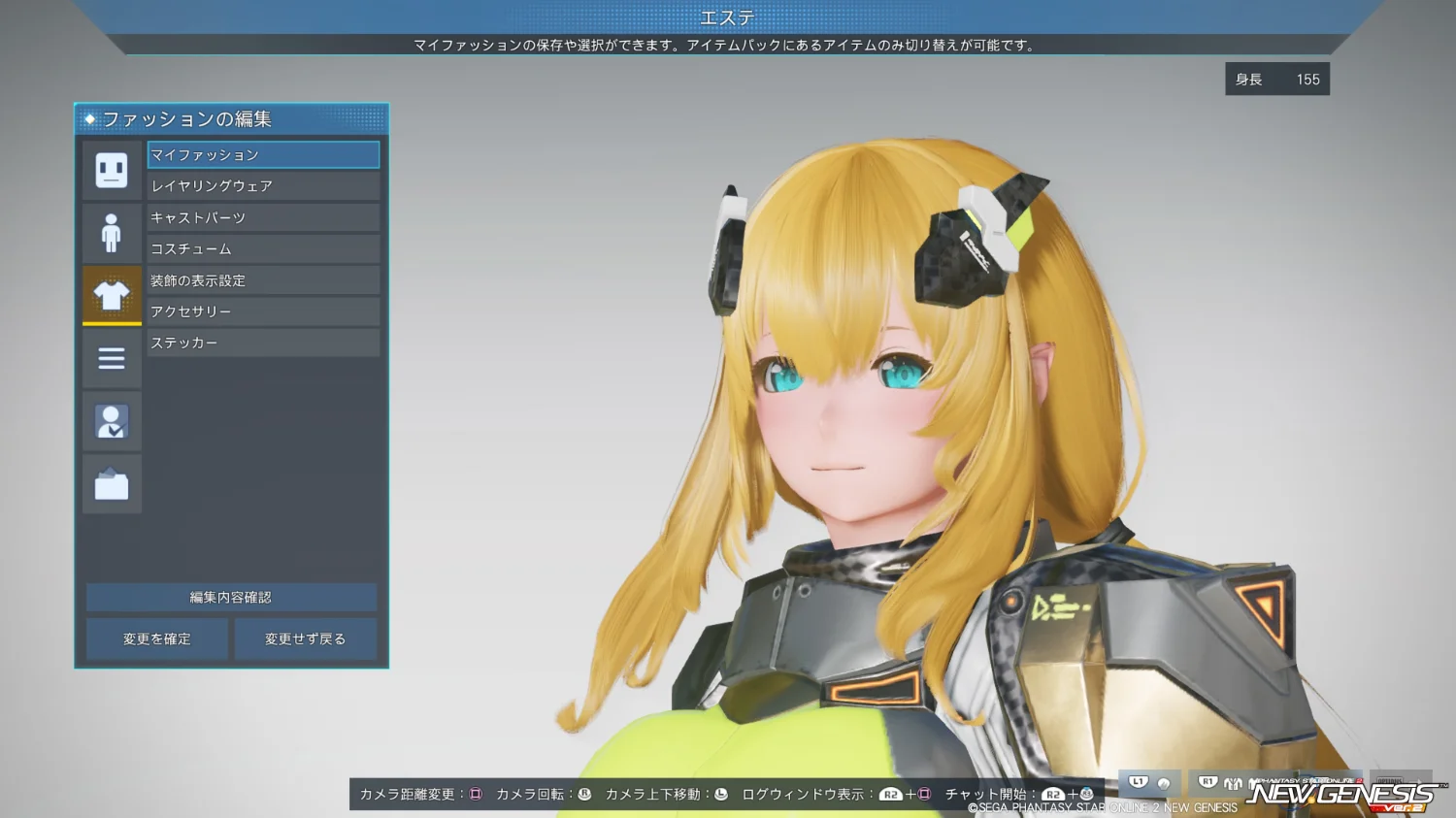Click the エステ title at the top
Screen dimensions: 1456x818
[727, 17]
